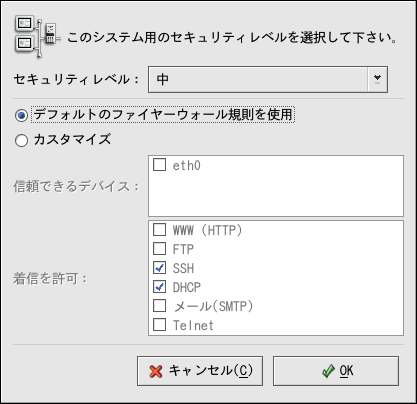417x404 pixels.
Task: Enable the Telnet checkbox
Action: click(x=160, y=325)
